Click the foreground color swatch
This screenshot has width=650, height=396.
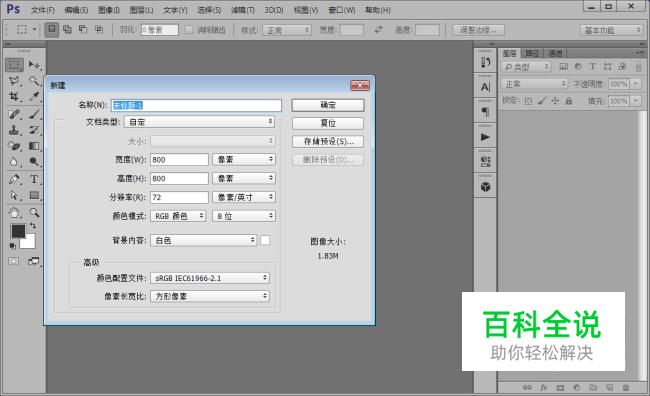[18, 231]
